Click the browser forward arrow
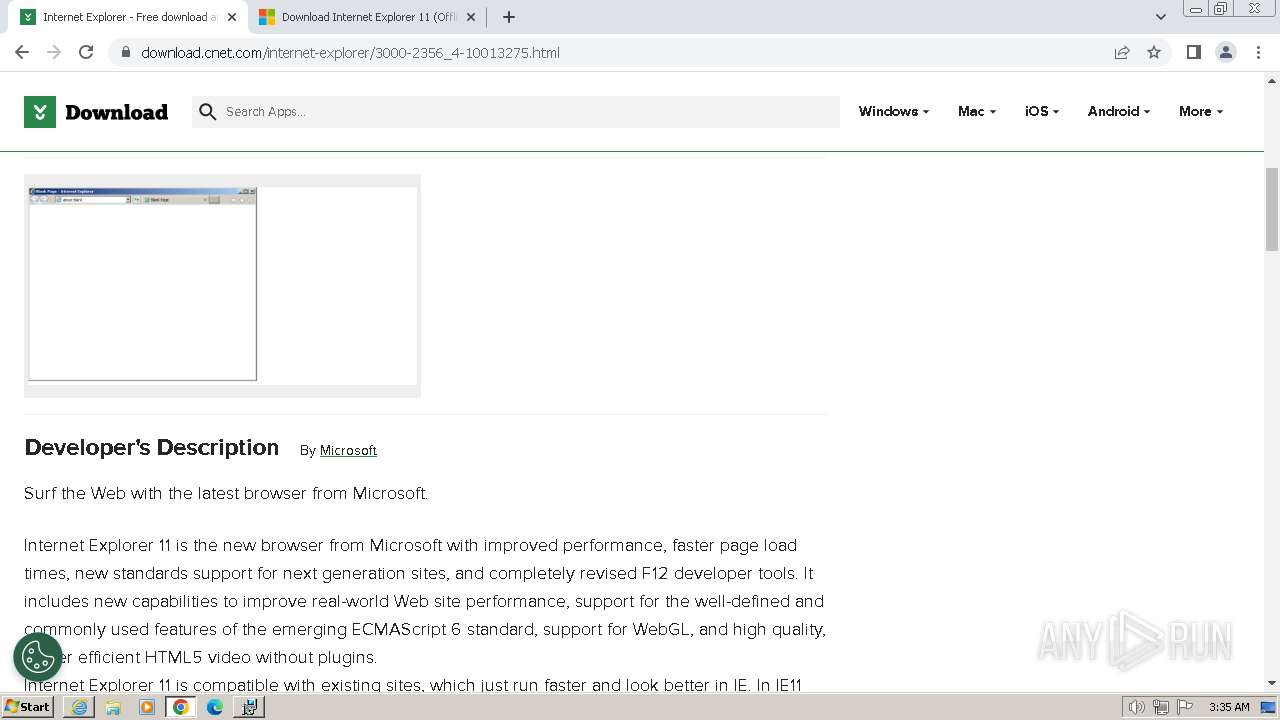This screenshot has width=1280, height=720. coord(54,52)
